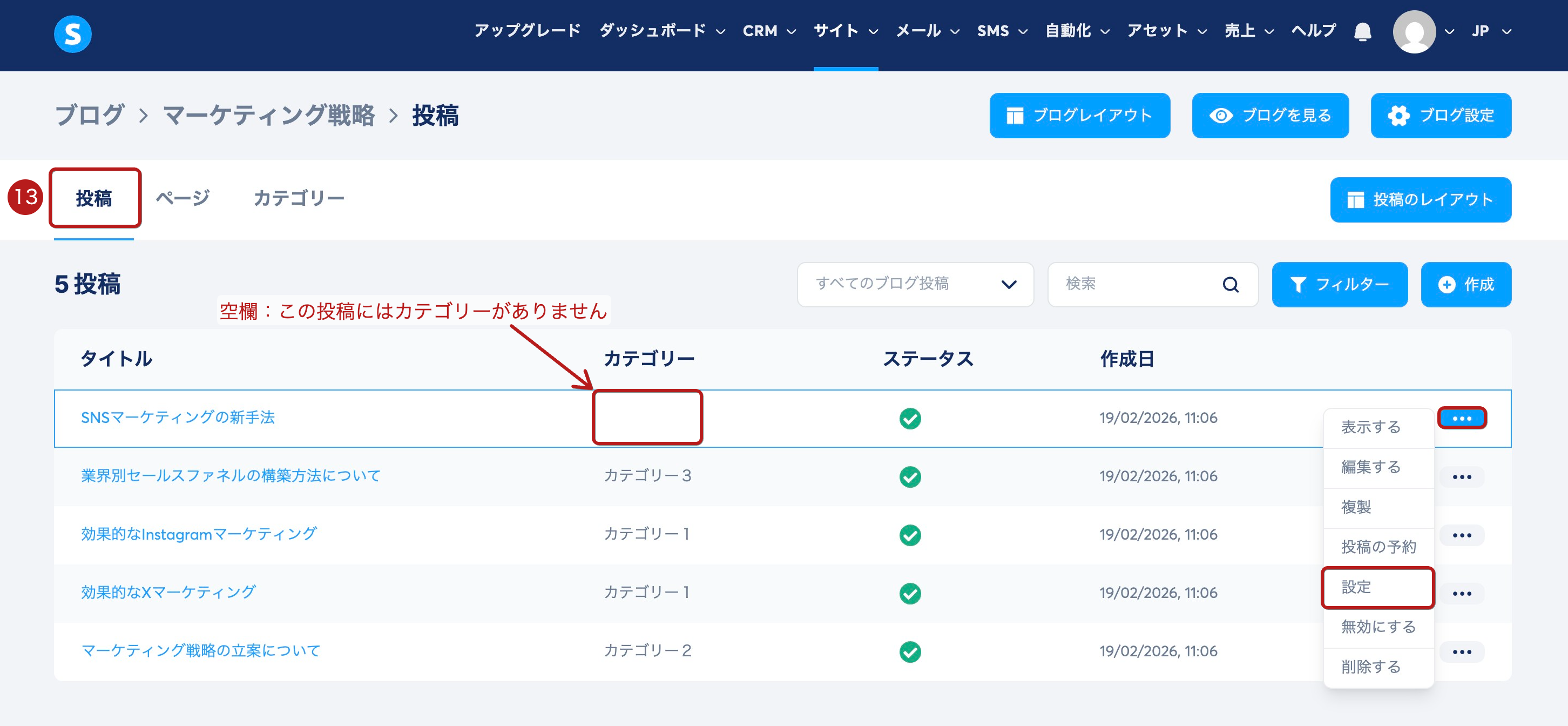Expand the すべてのブログ投稿 dropdown
The width and height of the screenshot is (1568, 726).
pos(915,285)
